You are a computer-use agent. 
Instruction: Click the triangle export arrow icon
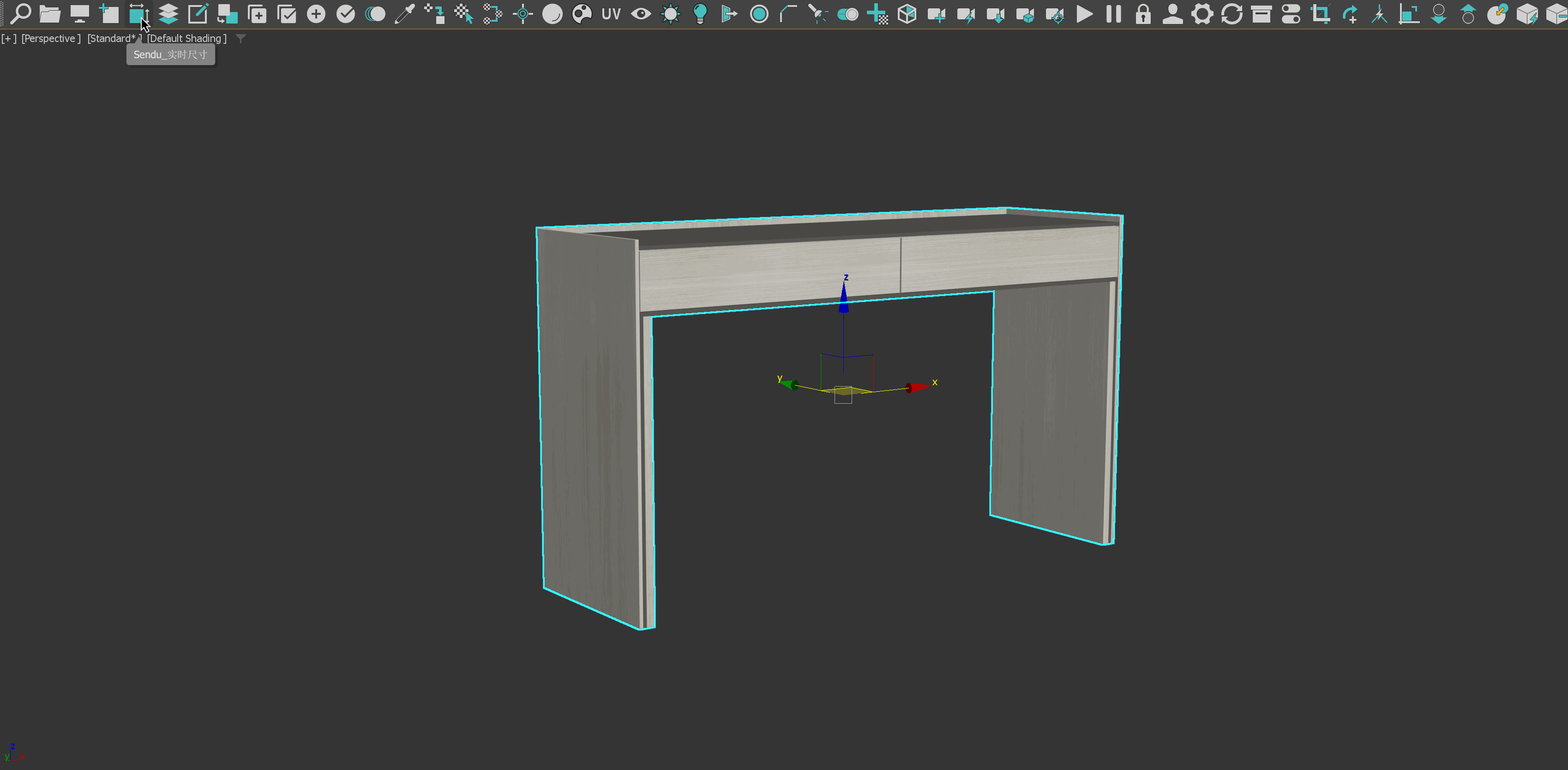click(729, 13)
